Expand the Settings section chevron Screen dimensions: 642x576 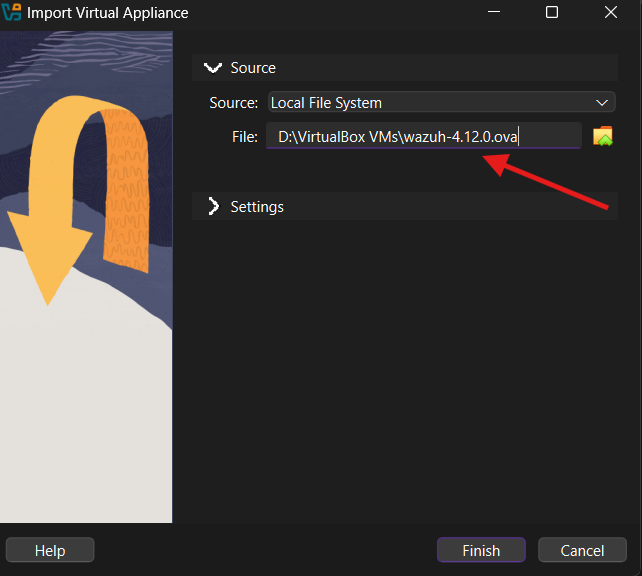pyautogui.click(x=212, y=206)
